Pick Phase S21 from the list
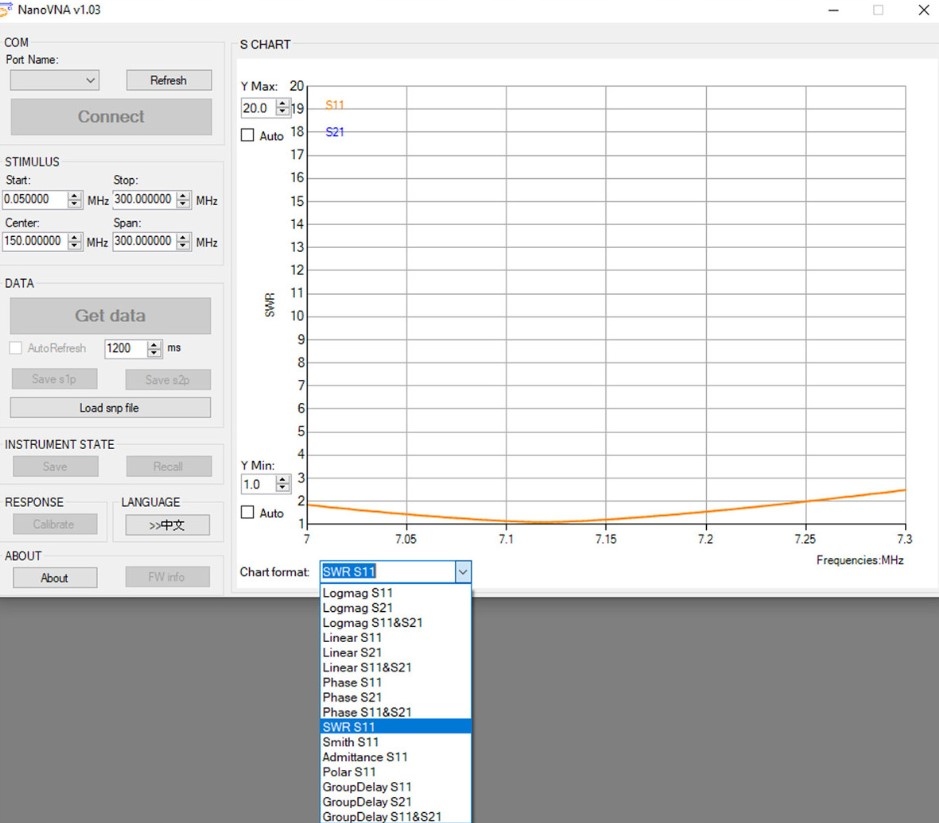The height and width of the screenshot is (823, 939). pos(352,697)
